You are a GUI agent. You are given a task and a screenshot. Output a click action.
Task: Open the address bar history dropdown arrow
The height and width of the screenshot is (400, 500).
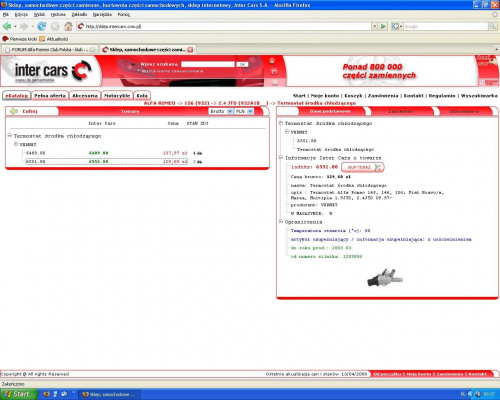click(375, 26)
